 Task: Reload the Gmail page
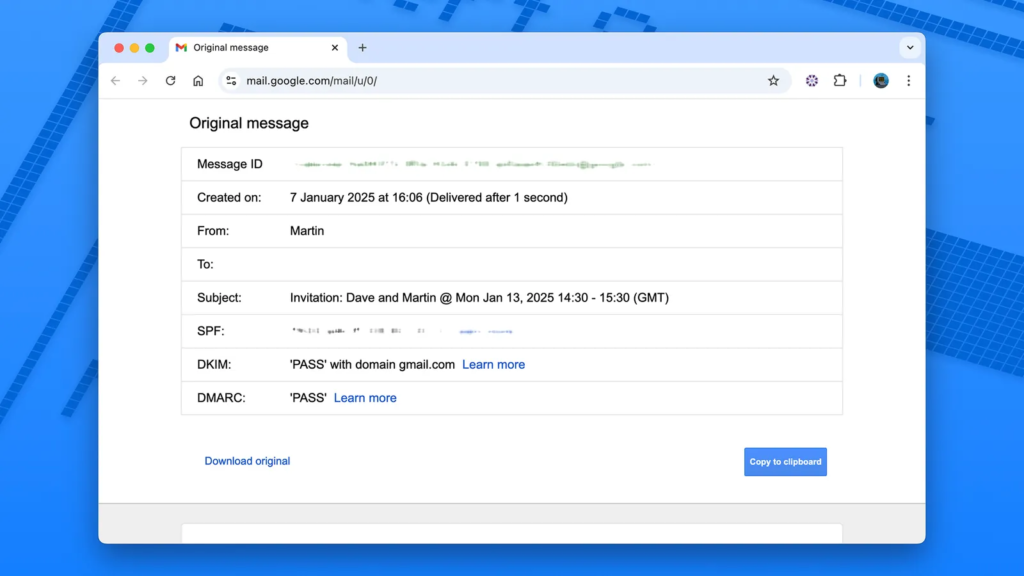[171, 81]
